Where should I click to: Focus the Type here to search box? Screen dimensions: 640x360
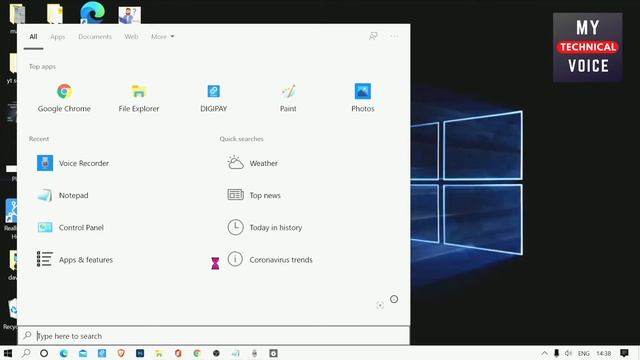pos(213,336)
